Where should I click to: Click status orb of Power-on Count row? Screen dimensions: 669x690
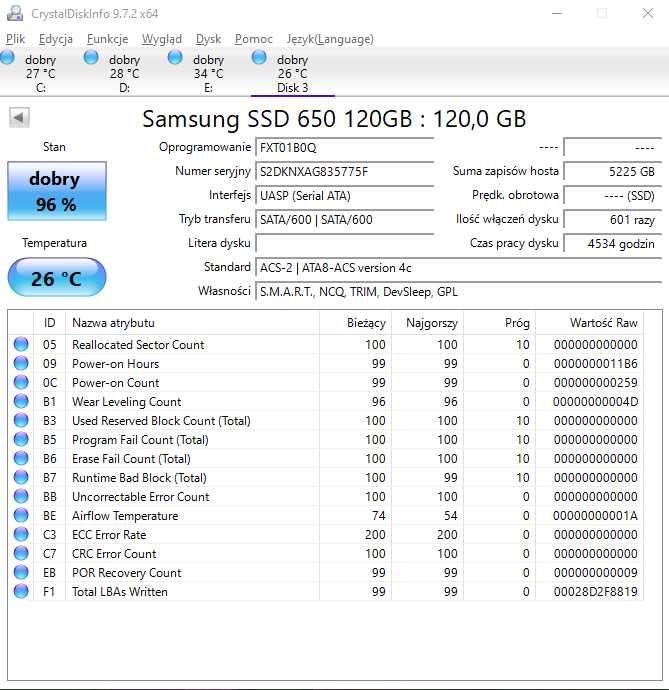(x=21, y=382)
